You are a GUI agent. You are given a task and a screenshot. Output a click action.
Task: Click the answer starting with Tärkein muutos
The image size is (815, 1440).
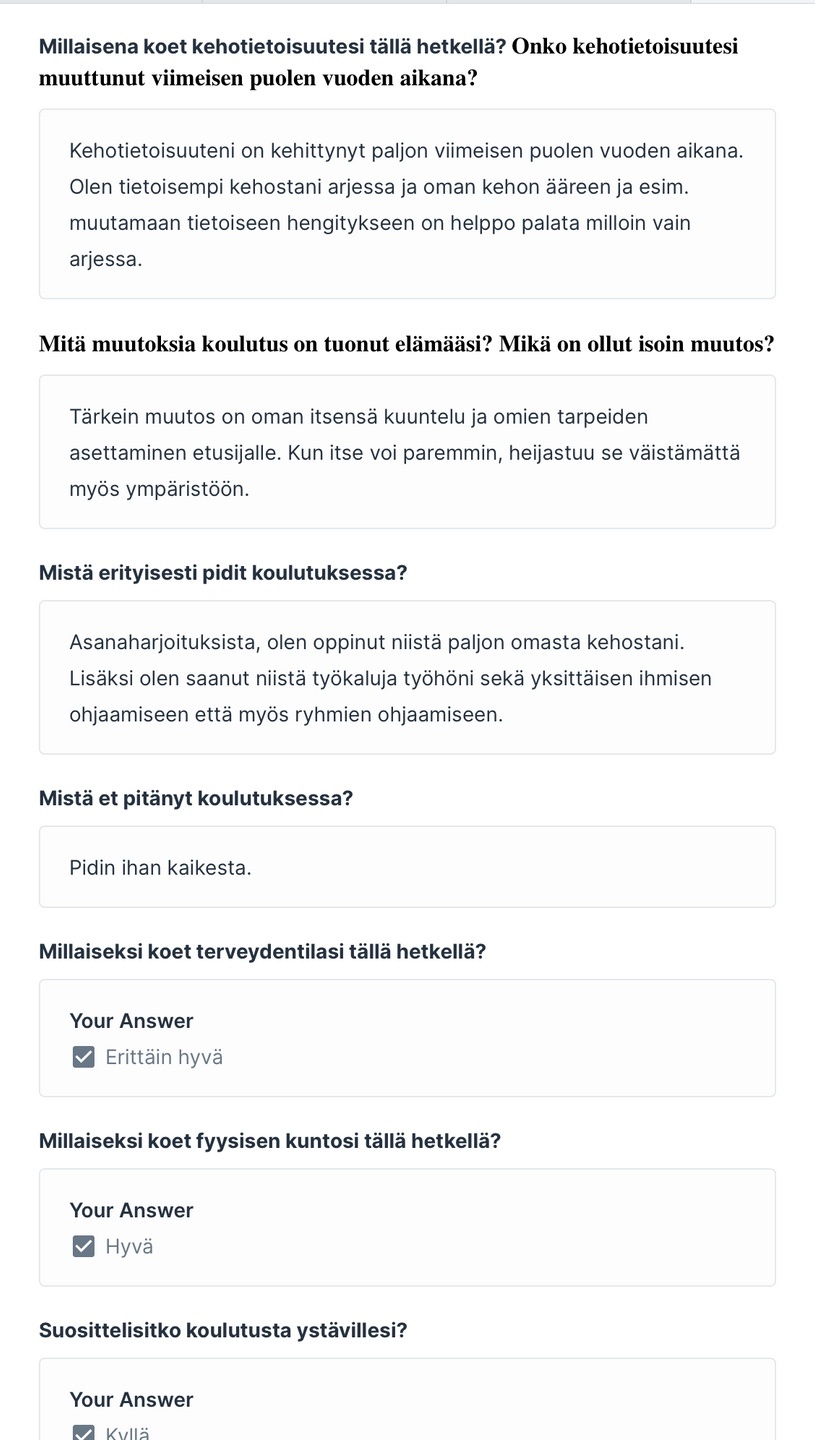pos(407,452)
